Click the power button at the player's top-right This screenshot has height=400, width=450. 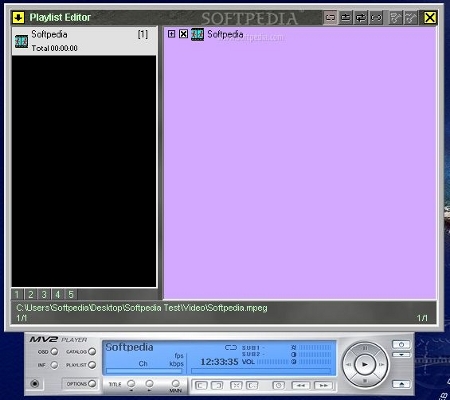[x=401, y=344]
